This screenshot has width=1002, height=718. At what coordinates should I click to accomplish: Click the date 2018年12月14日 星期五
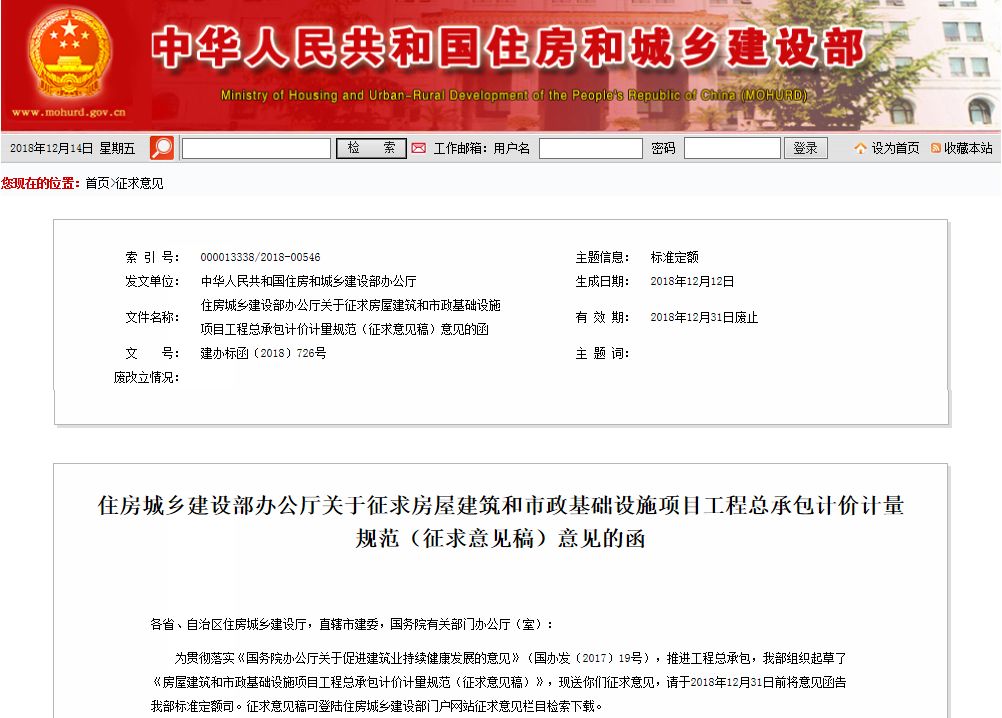click(x=72, y=148)
